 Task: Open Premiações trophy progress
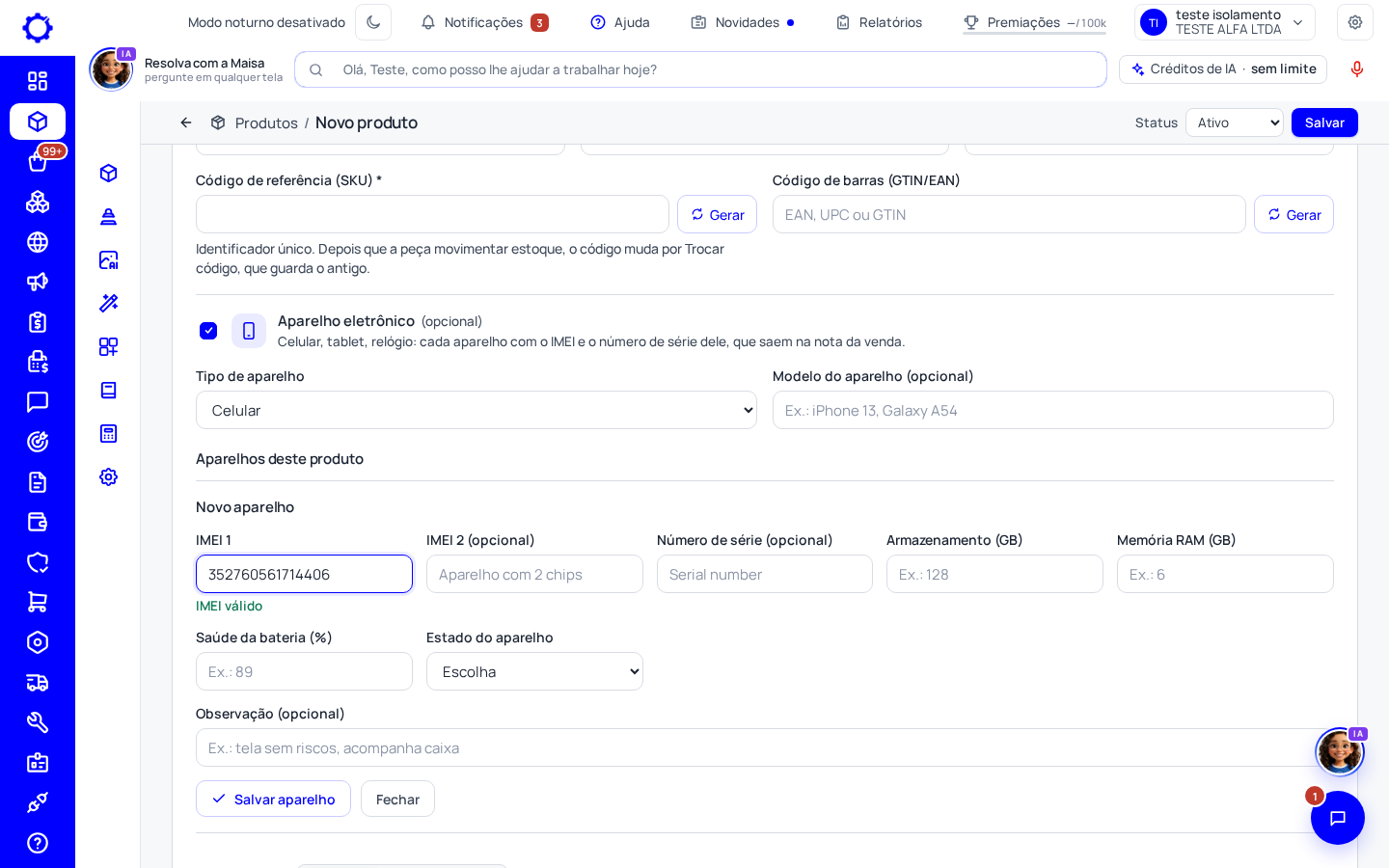click(1035, 22)
